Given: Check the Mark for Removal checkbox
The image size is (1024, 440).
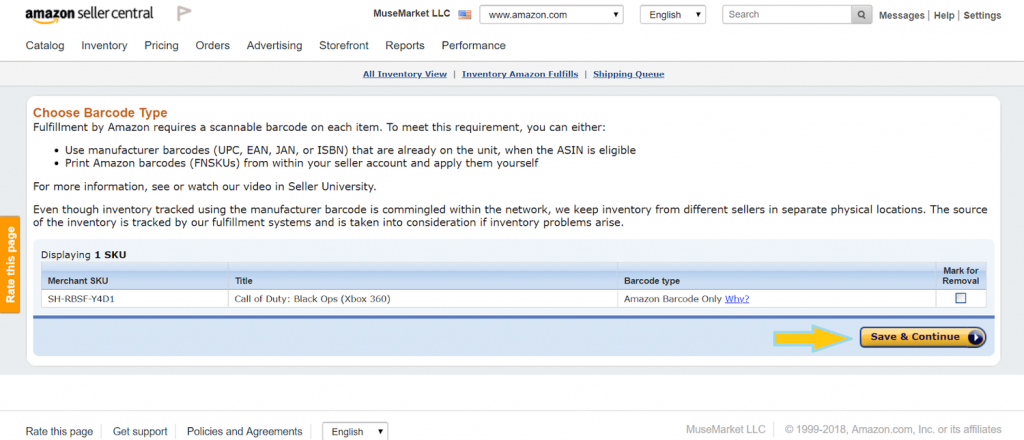Looking at the screenshot, I should tap(961, 298).
